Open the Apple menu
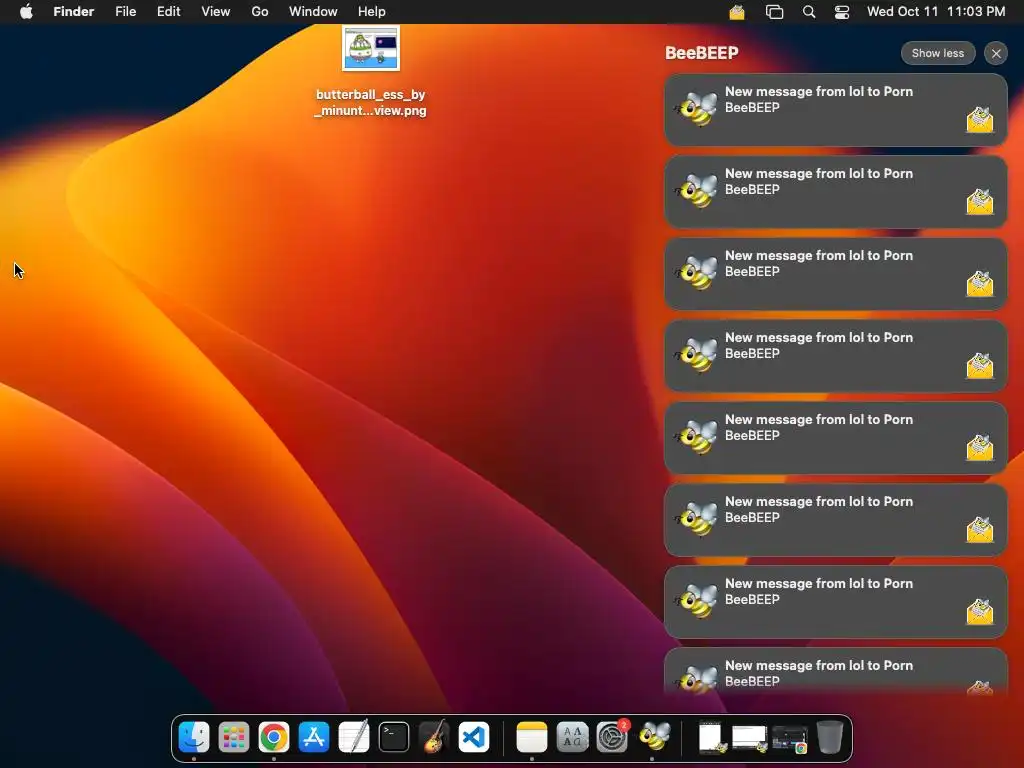The height and width of the screenshot is (768, 1024). pyautogui.click(x=26, y=12)
